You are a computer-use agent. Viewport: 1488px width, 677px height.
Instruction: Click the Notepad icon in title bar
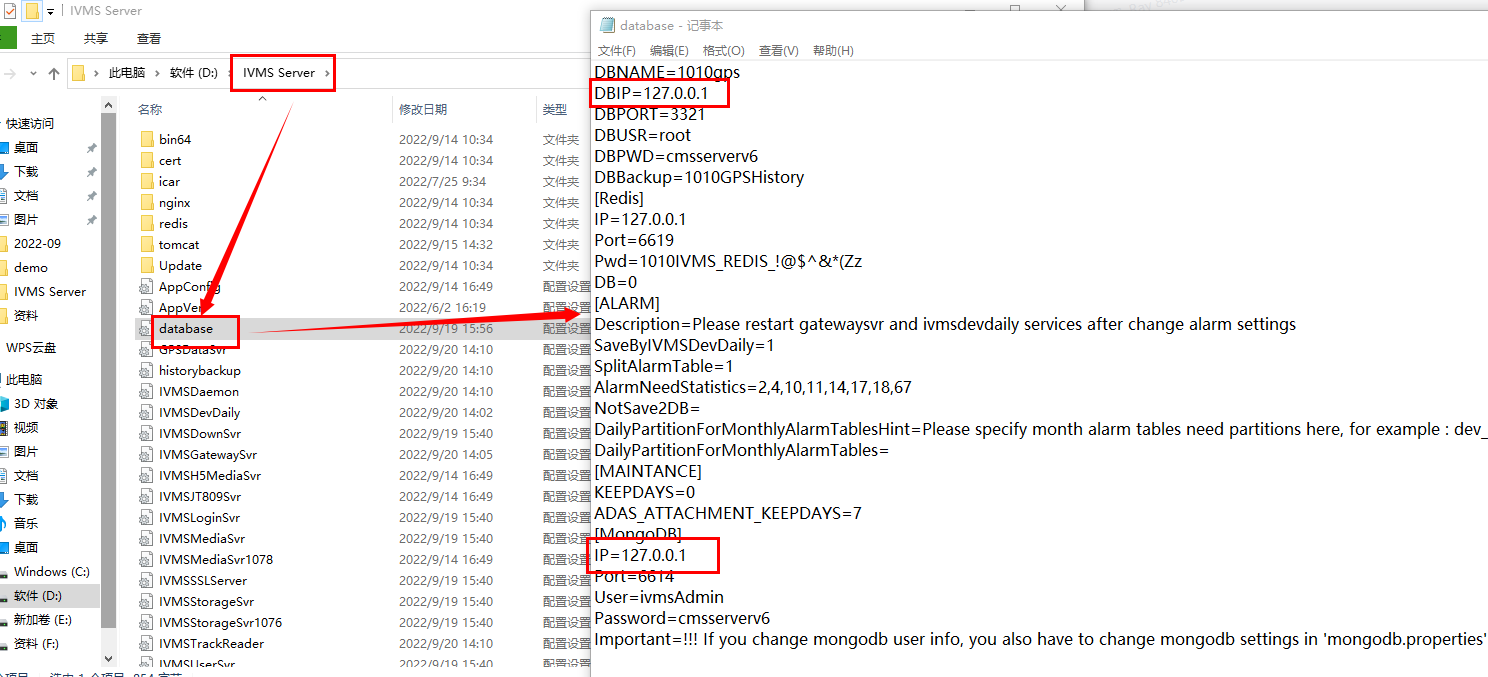(606, 25)
